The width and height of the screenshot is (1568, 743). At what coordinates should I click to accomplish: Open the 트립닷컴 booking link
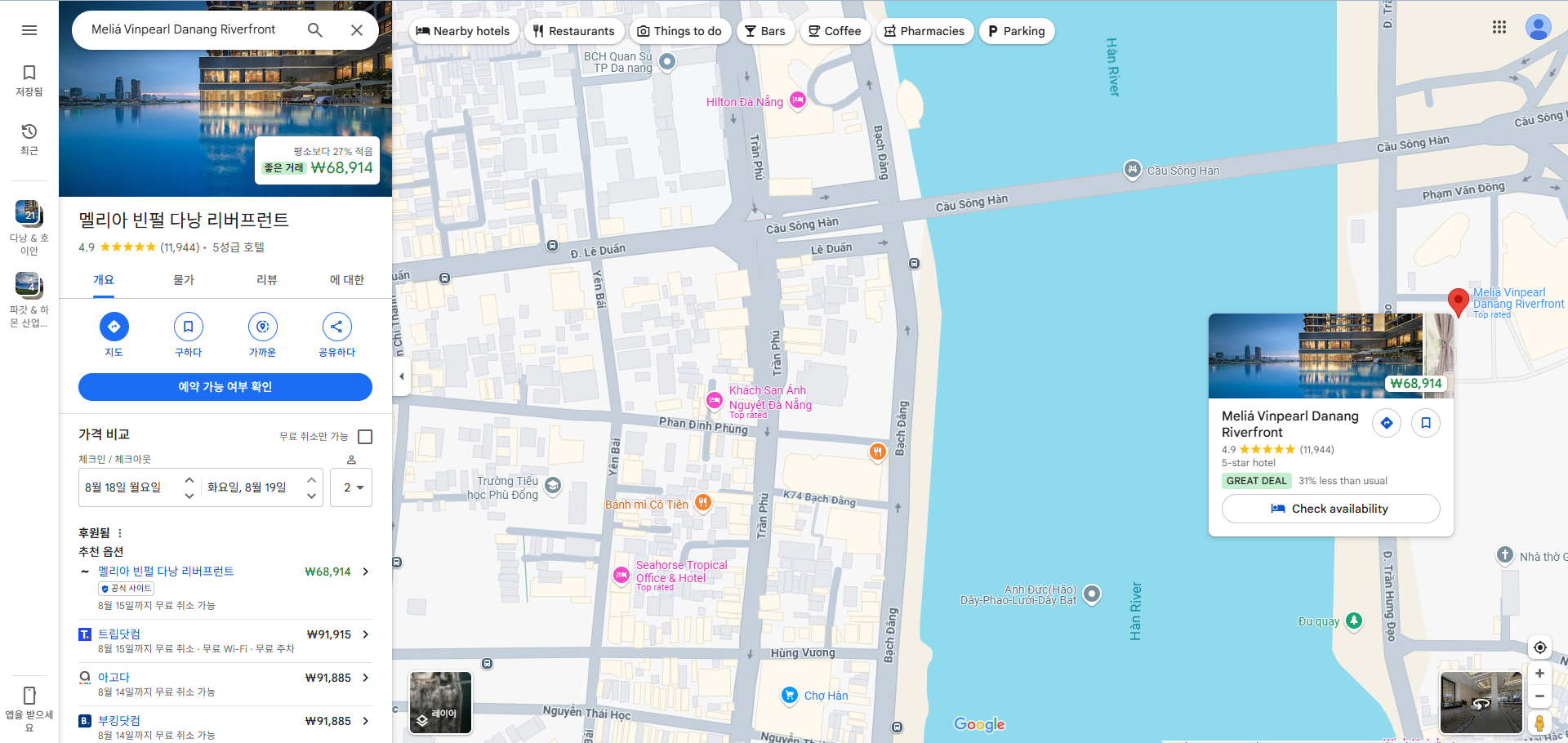pos(119,634)
